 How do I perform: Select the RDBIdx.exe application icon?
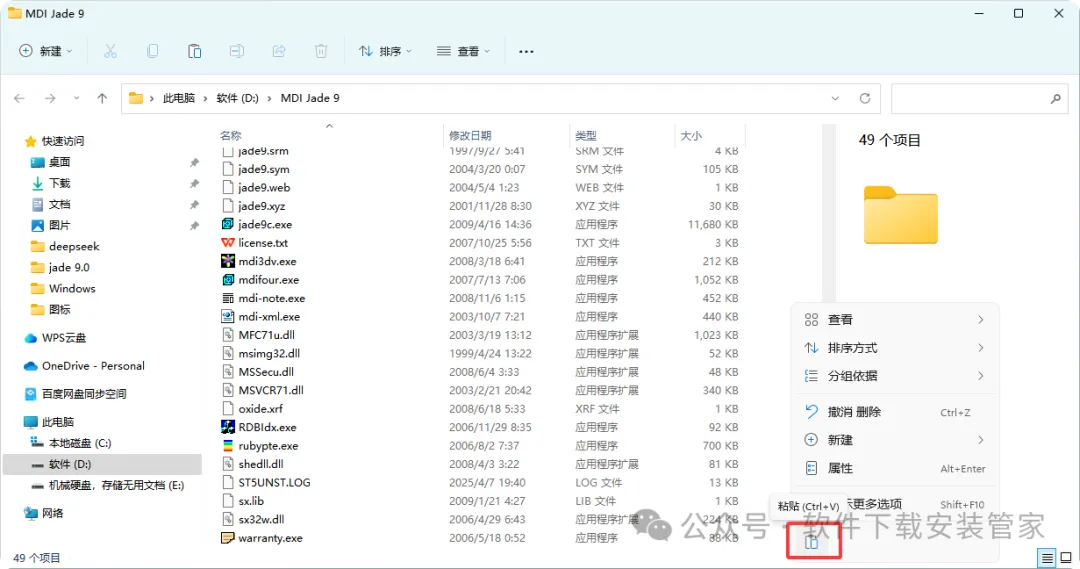tap(227, 427)
